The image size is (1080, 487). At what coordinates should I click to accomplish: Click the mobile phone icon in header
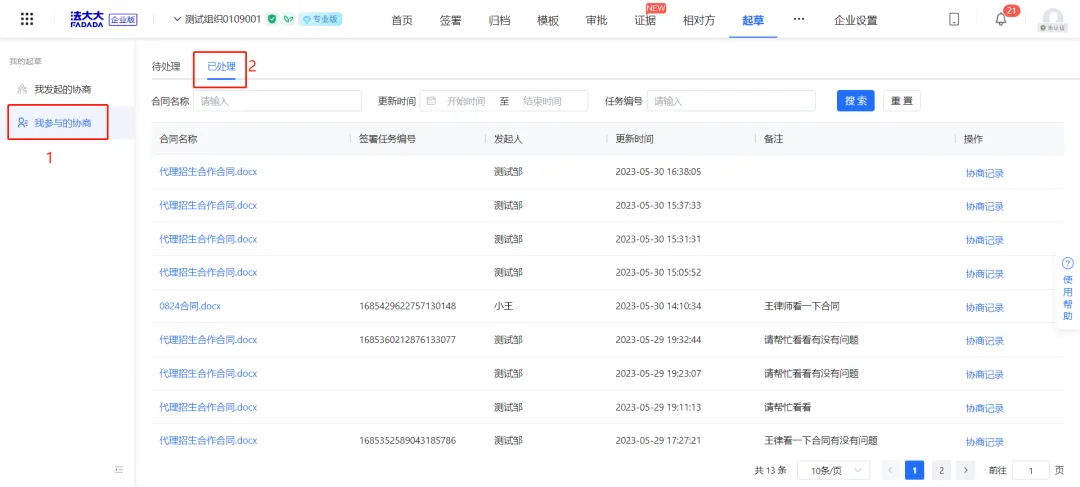coord(954,20)
